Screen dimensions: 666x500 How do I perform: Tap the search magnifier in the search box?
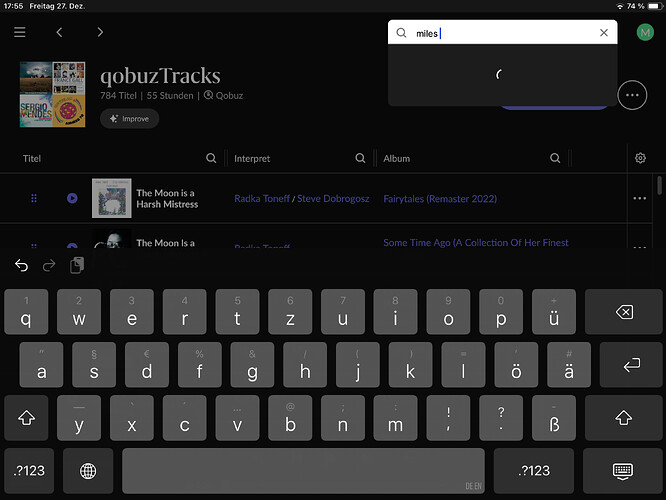tap(401, 33)
